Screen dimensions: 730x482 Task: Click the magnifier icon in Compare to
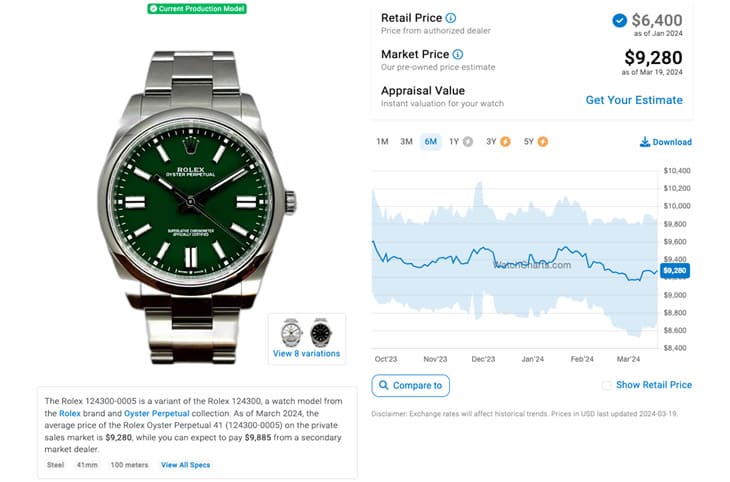[383, 385]
